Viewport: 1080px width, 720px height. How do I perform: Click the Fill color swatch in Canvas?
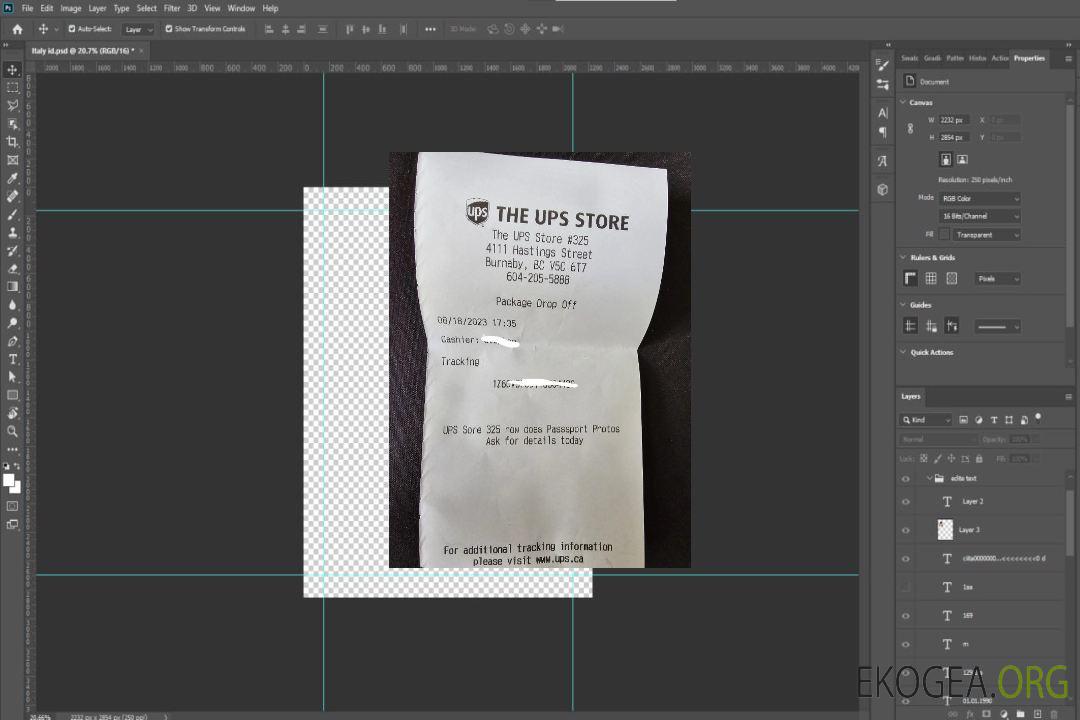(944, 235)
